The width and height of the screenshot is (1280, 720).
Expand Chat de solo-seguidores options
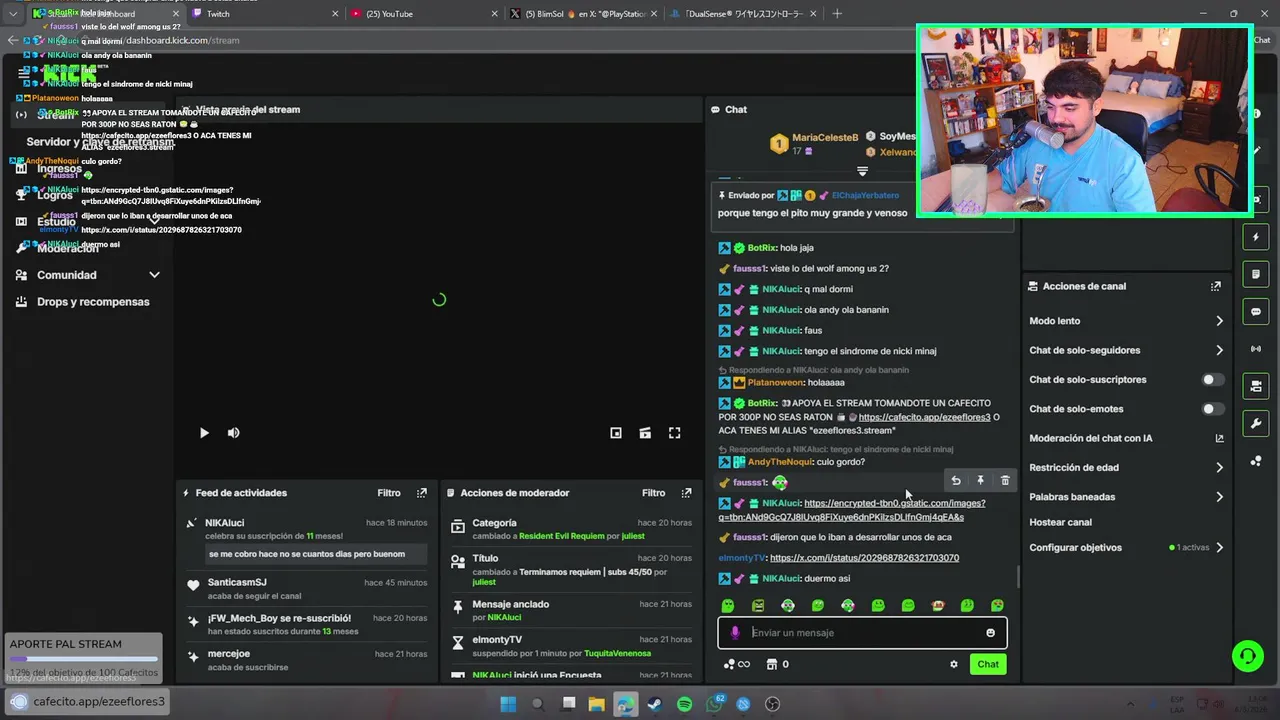1219,350
